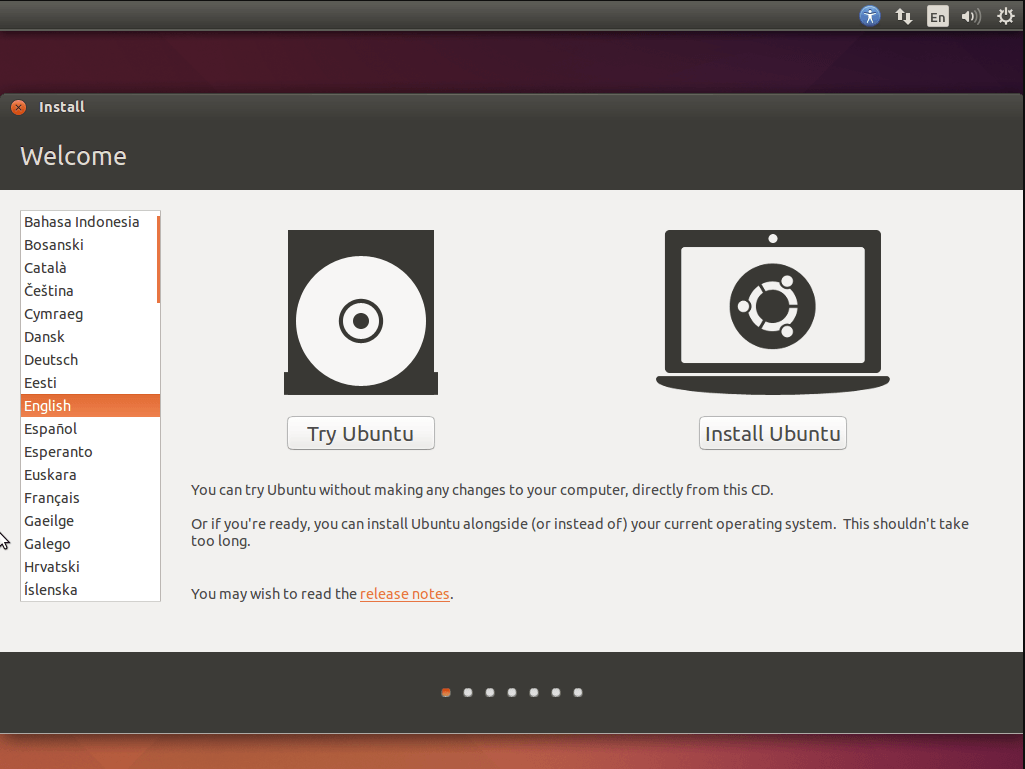Select Français in the language list
Image resolution: width=1025 pixels, height=769 pixels.
pos(88,498)
